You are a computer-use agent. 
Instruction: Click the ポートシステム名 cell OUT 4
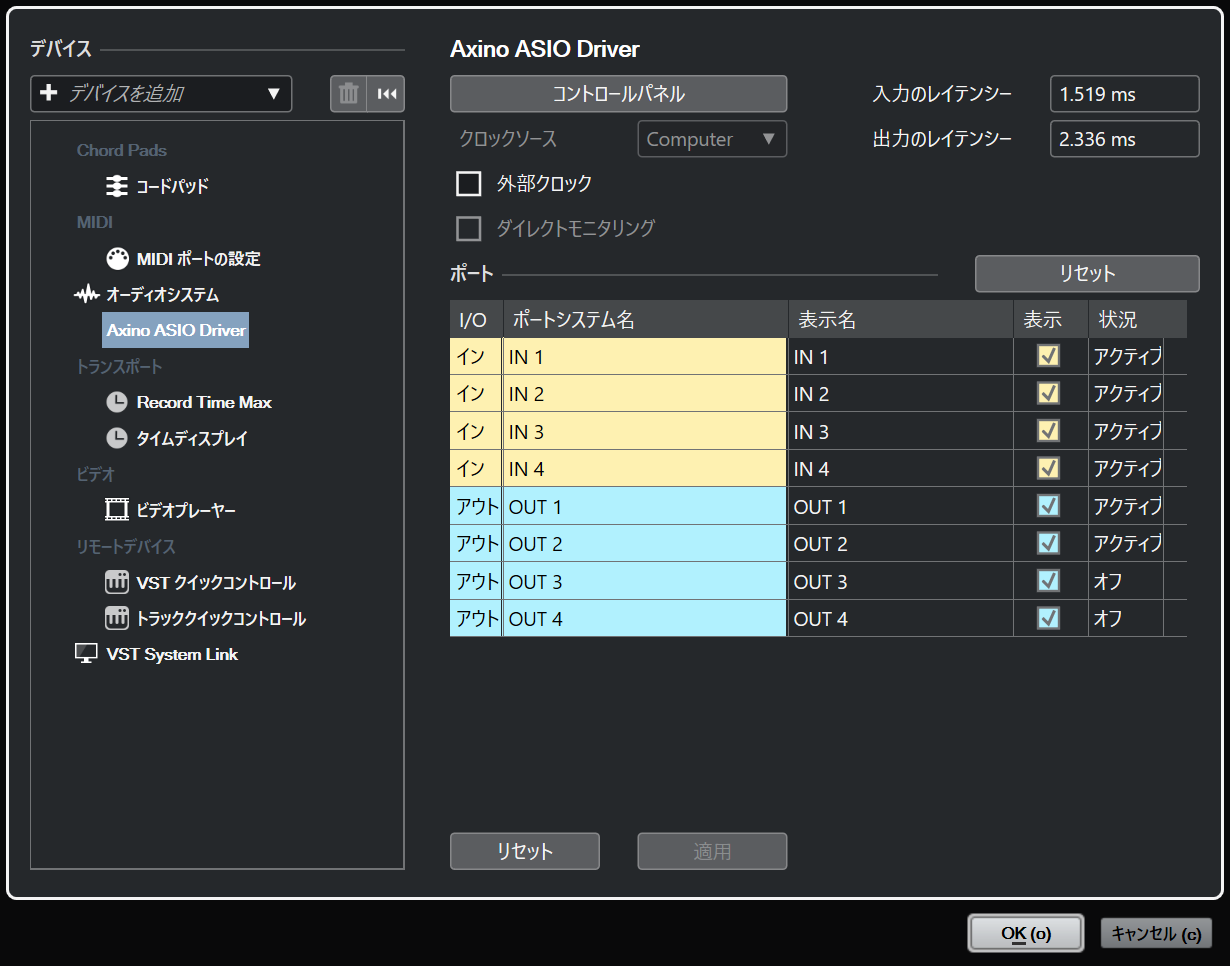tap(645, 618)
